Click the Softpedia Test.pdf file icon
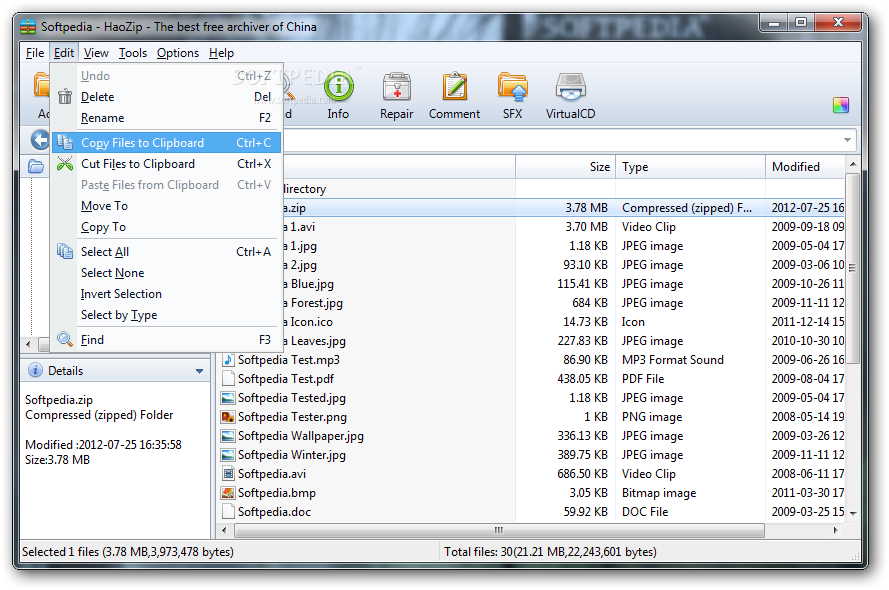The height and width of the screenshot is (590, 889). tap(228, 379)
